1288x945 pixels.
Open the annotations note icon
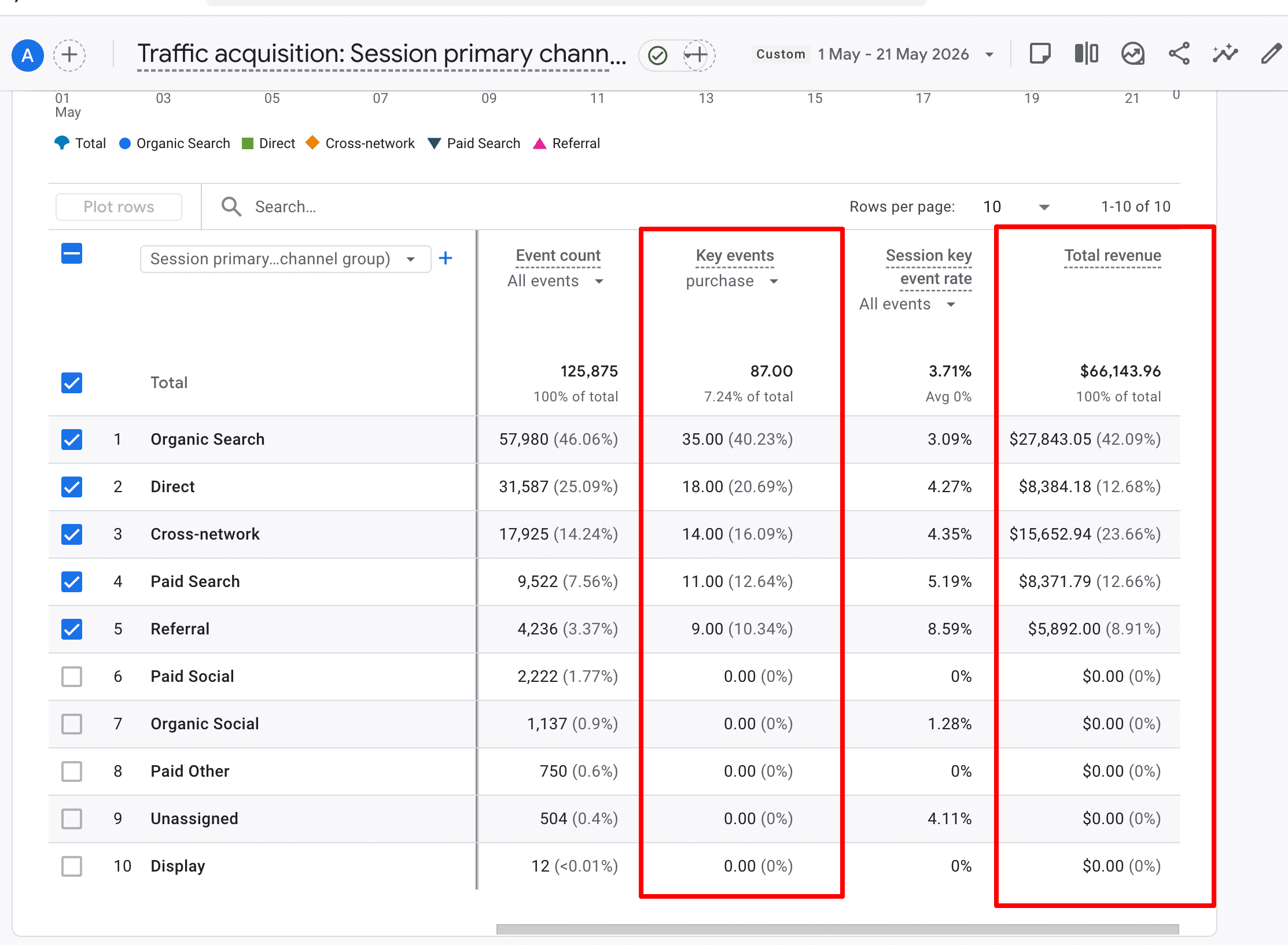(x=1040, y=54)
